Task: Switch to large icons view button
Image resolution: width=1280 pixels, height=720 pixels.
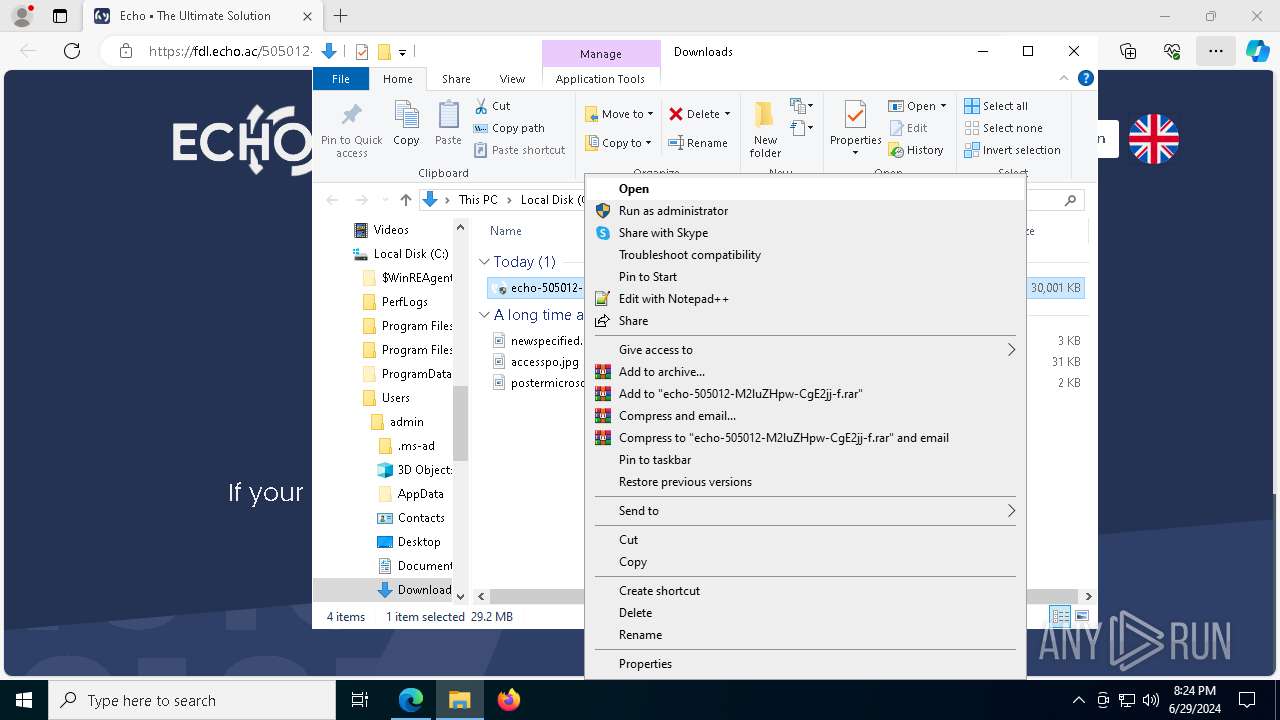Action: click(1082, 616)
